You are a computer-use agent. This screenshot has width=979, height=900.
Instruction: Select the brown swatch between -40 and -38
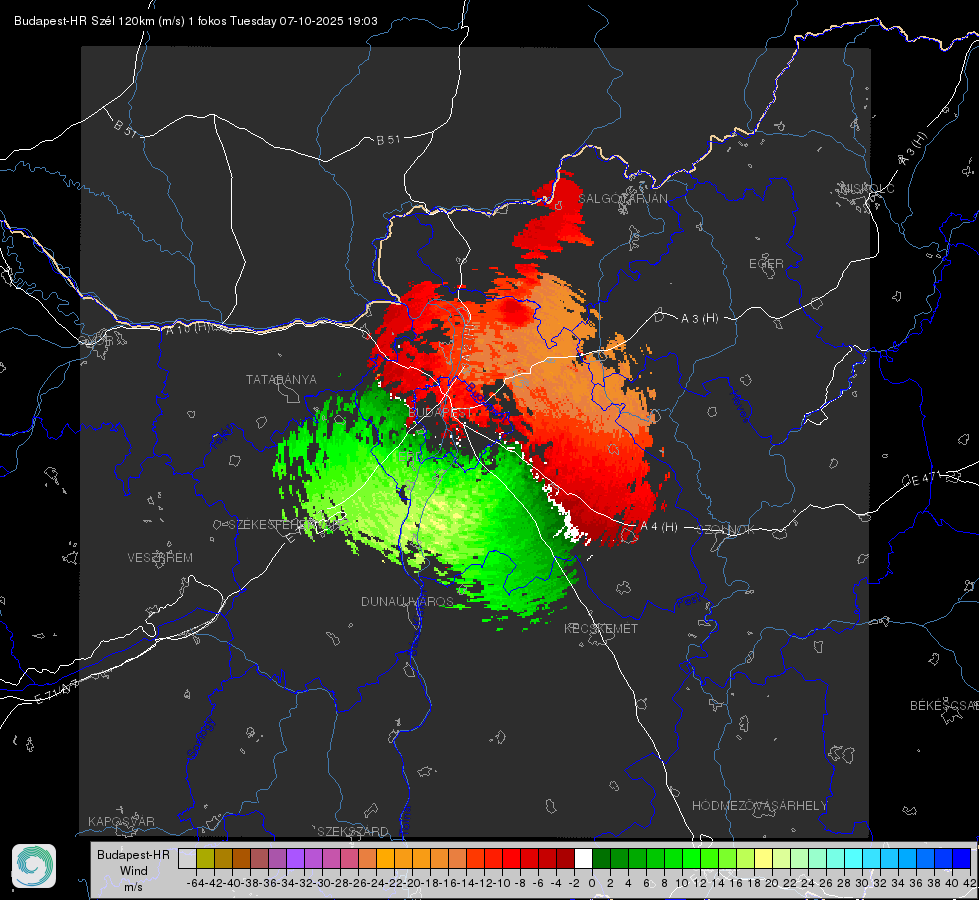click(241, 858)
